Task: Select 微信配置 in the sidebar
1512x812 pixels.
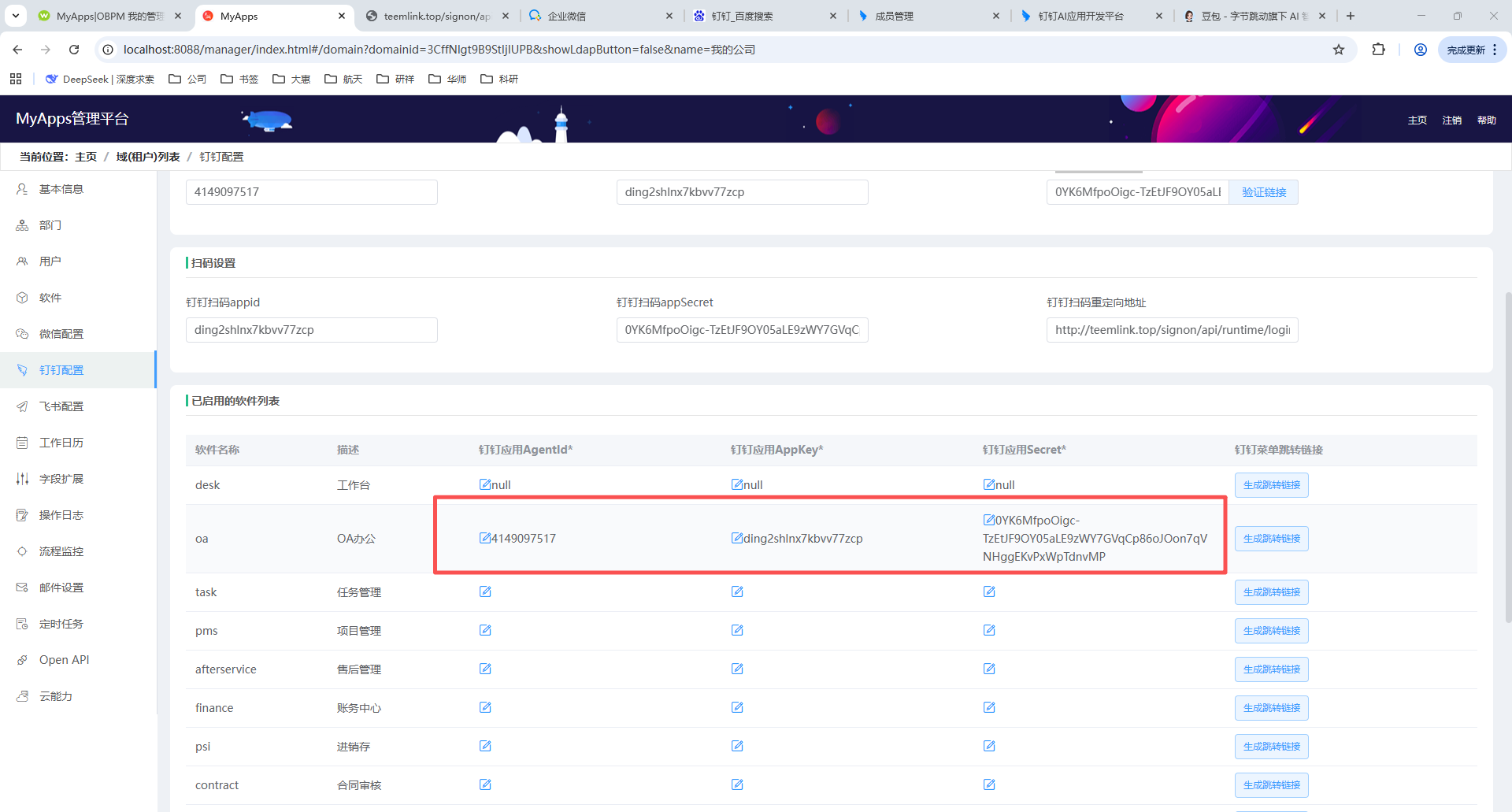Action: pos(78,334)
